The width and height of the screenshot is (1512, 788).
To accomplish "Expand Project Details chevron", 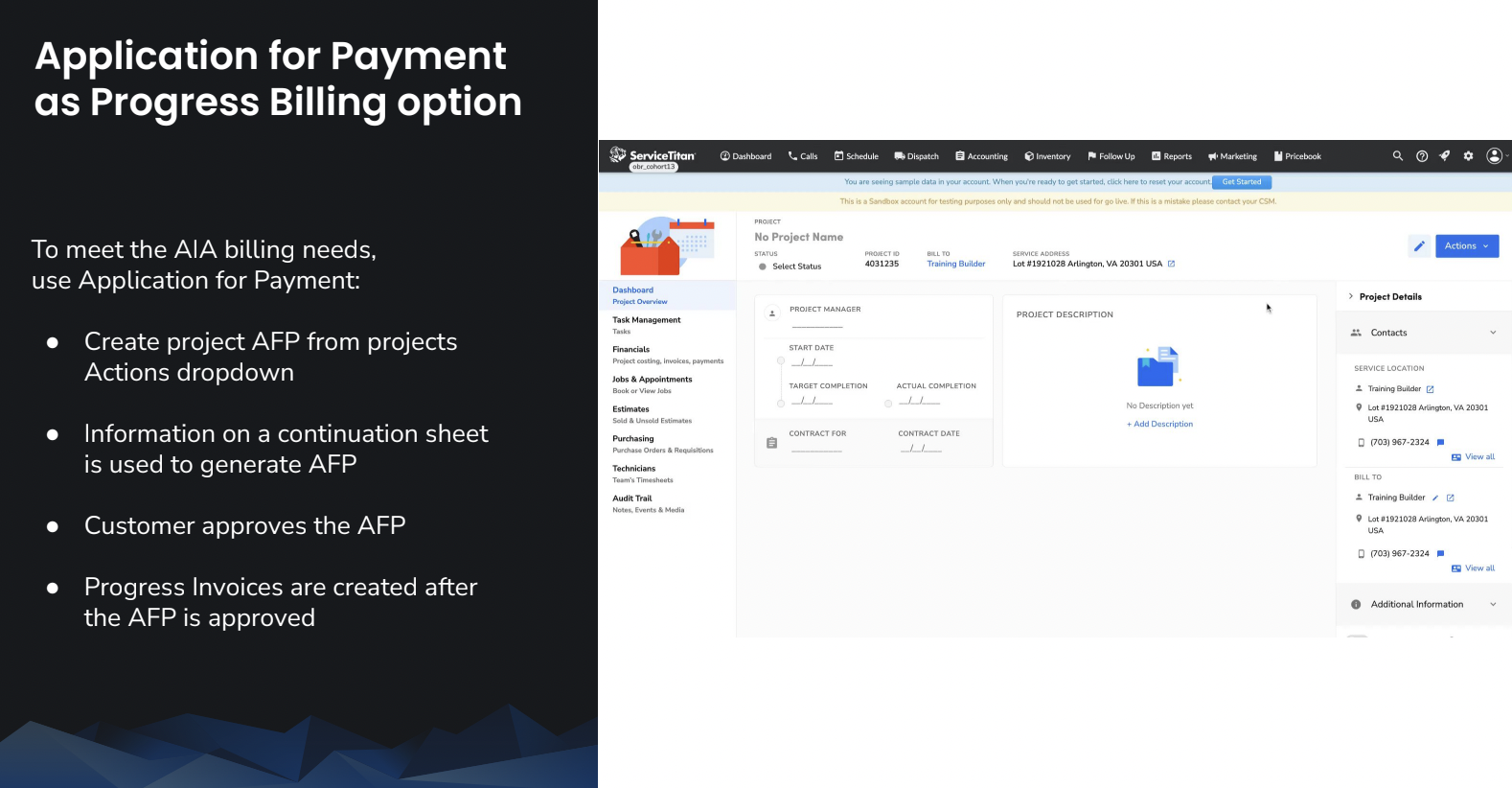I will click(1351, 296).
